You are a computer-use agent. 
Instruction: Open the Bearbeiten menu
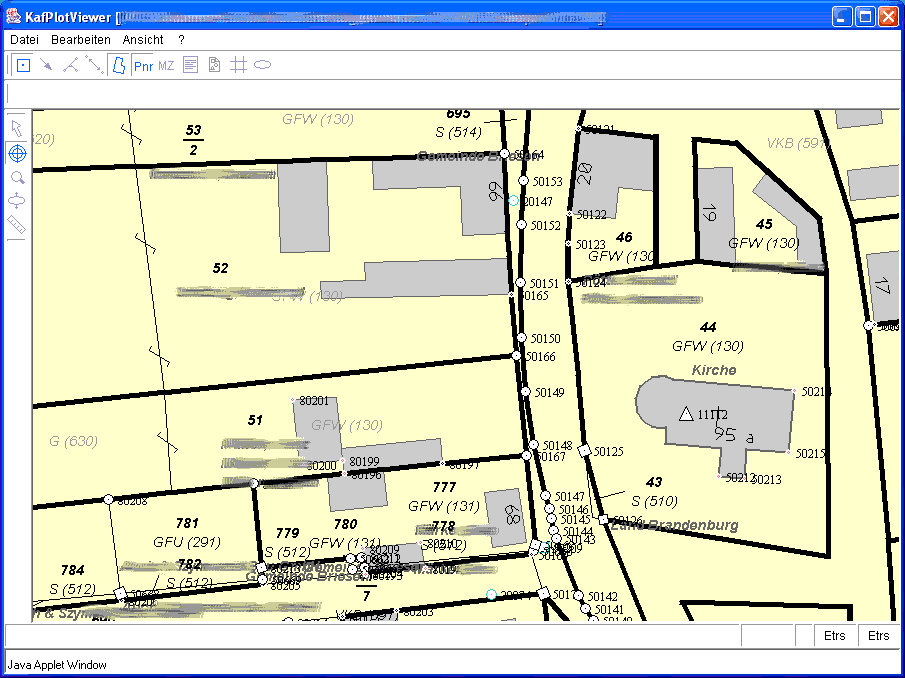pos(81,40)
